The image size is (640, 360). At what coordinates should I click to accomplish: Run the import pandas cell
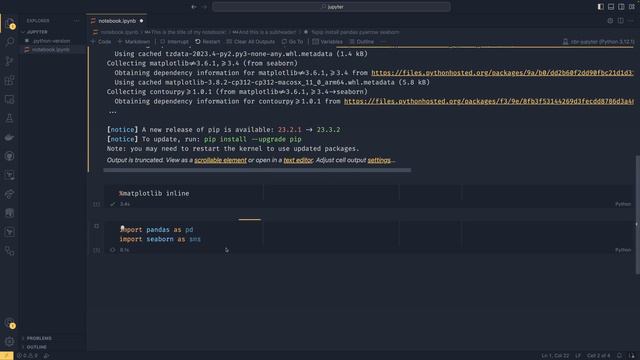pyautogui.click(x=96, y=226)
